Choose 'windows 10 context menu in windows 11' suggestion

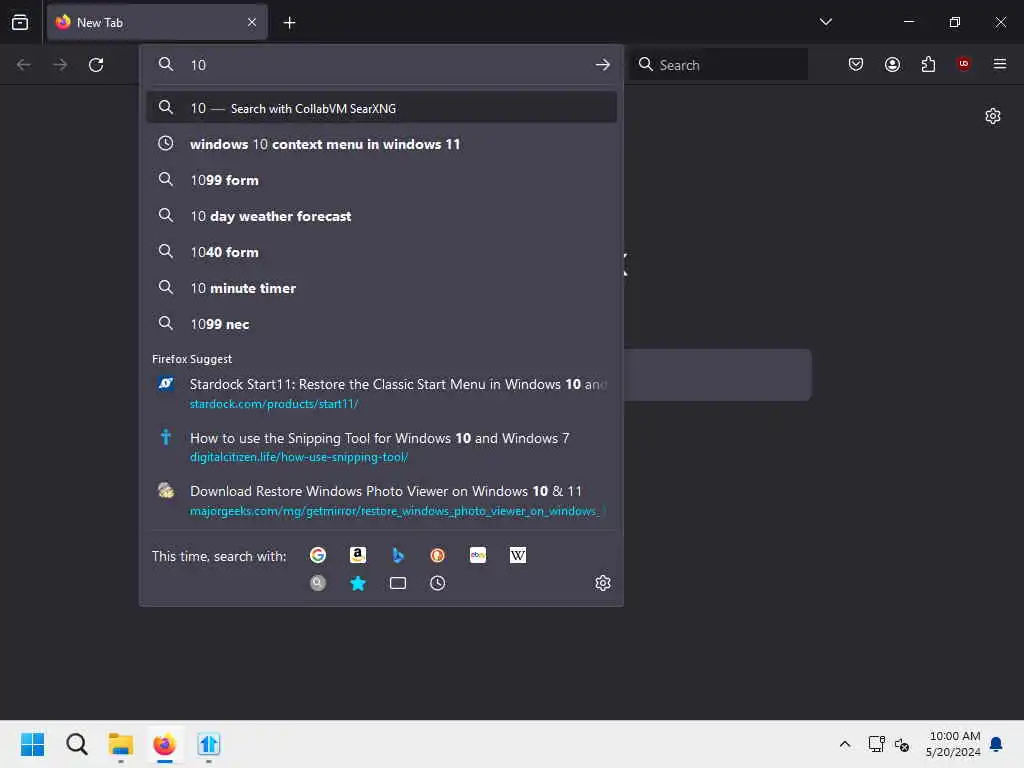(x=381, y=144)
